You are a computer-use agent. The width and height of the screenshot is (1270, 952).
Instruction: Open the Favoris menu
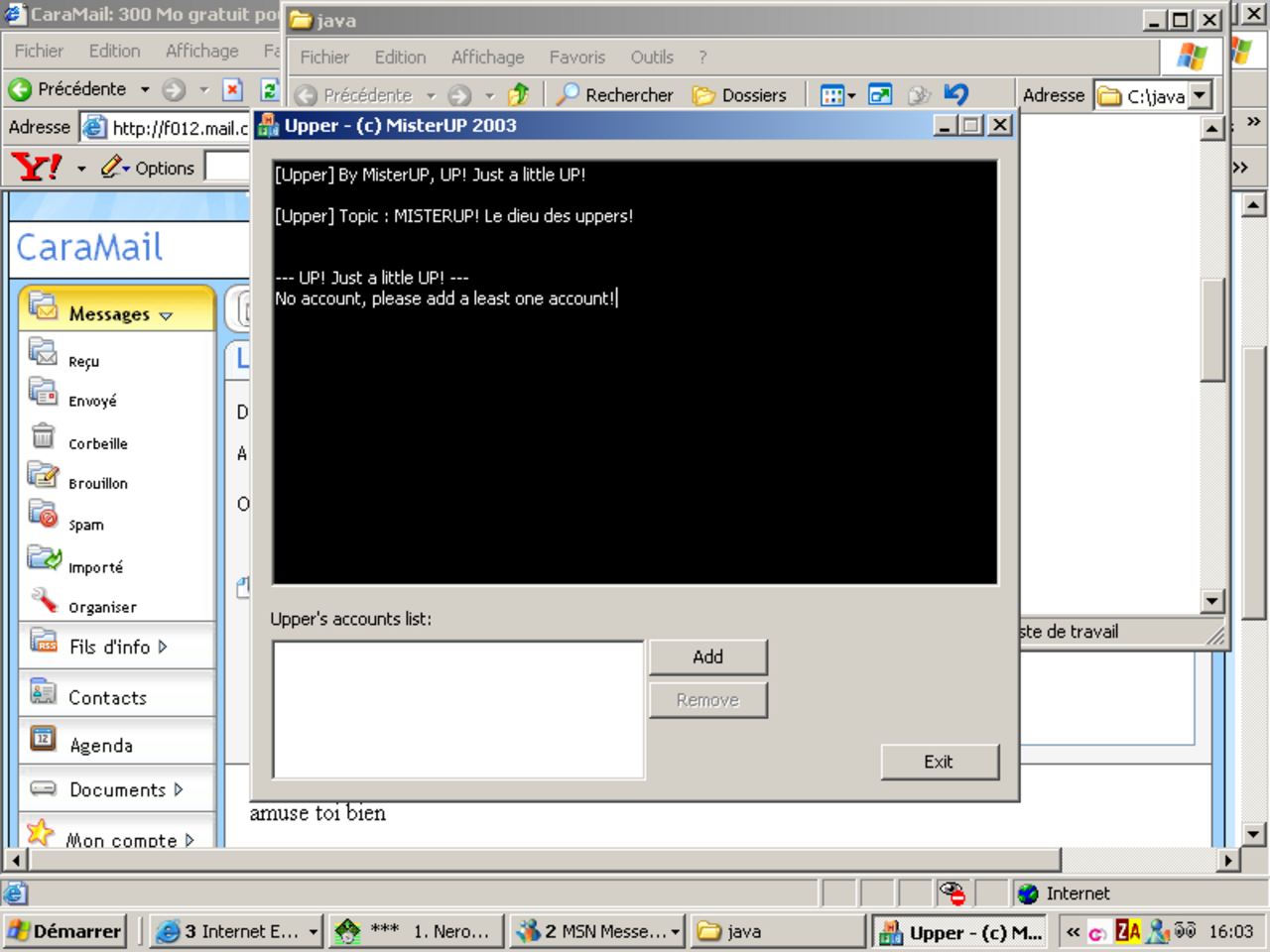(x=576, y=58)
